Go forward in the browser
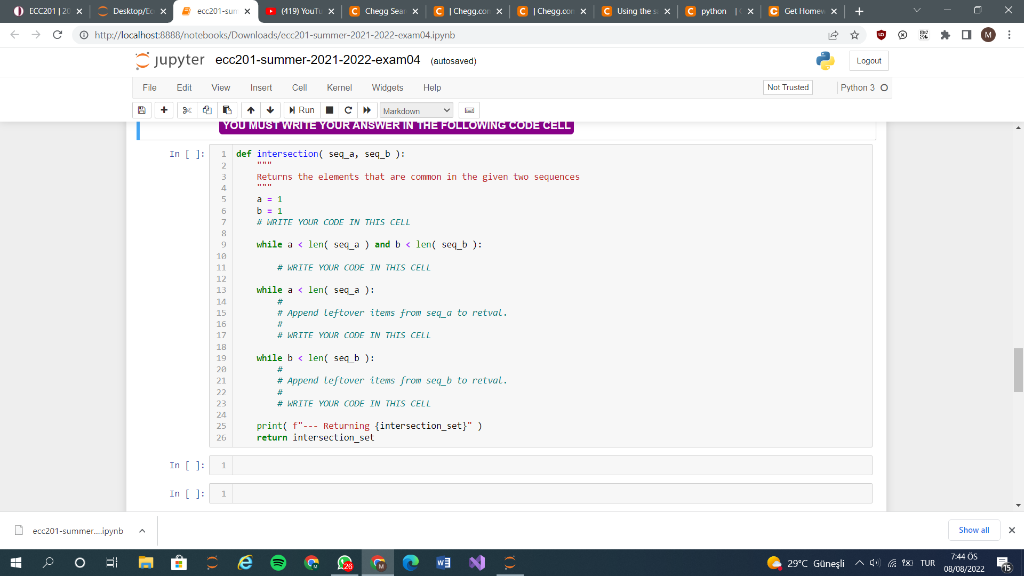 click(36, 35)
